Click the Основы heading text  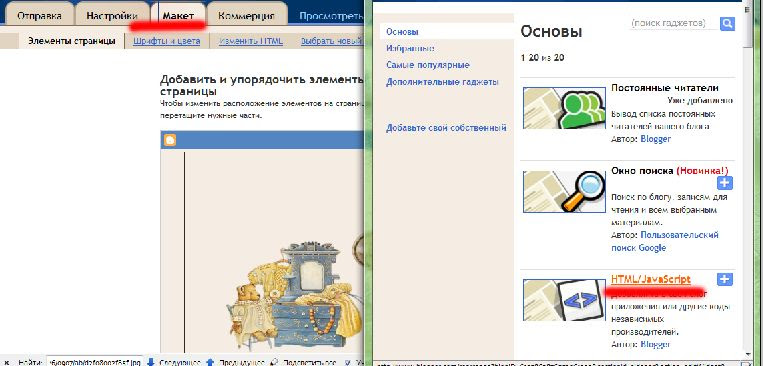point(551,33)
